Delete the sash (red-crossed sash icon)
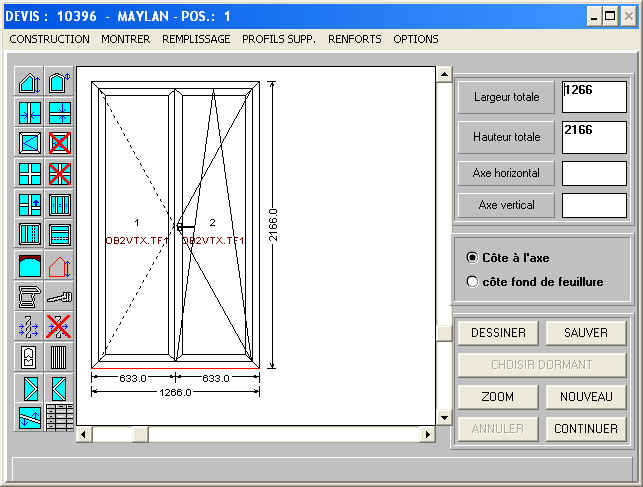This screenshot has width=643, height=487. tap(59, 143)
